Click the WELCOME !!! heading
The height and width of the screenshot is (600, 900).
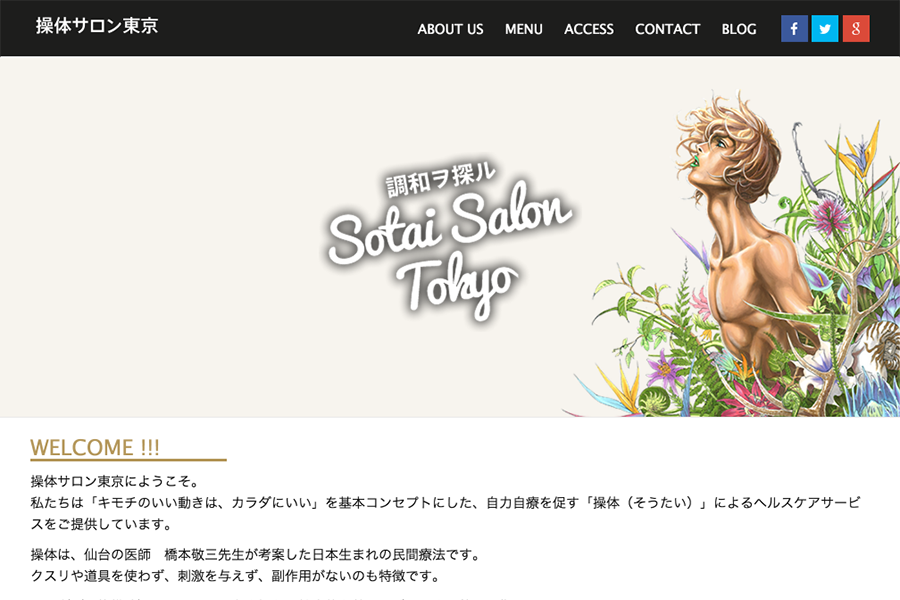pos(95,447)
